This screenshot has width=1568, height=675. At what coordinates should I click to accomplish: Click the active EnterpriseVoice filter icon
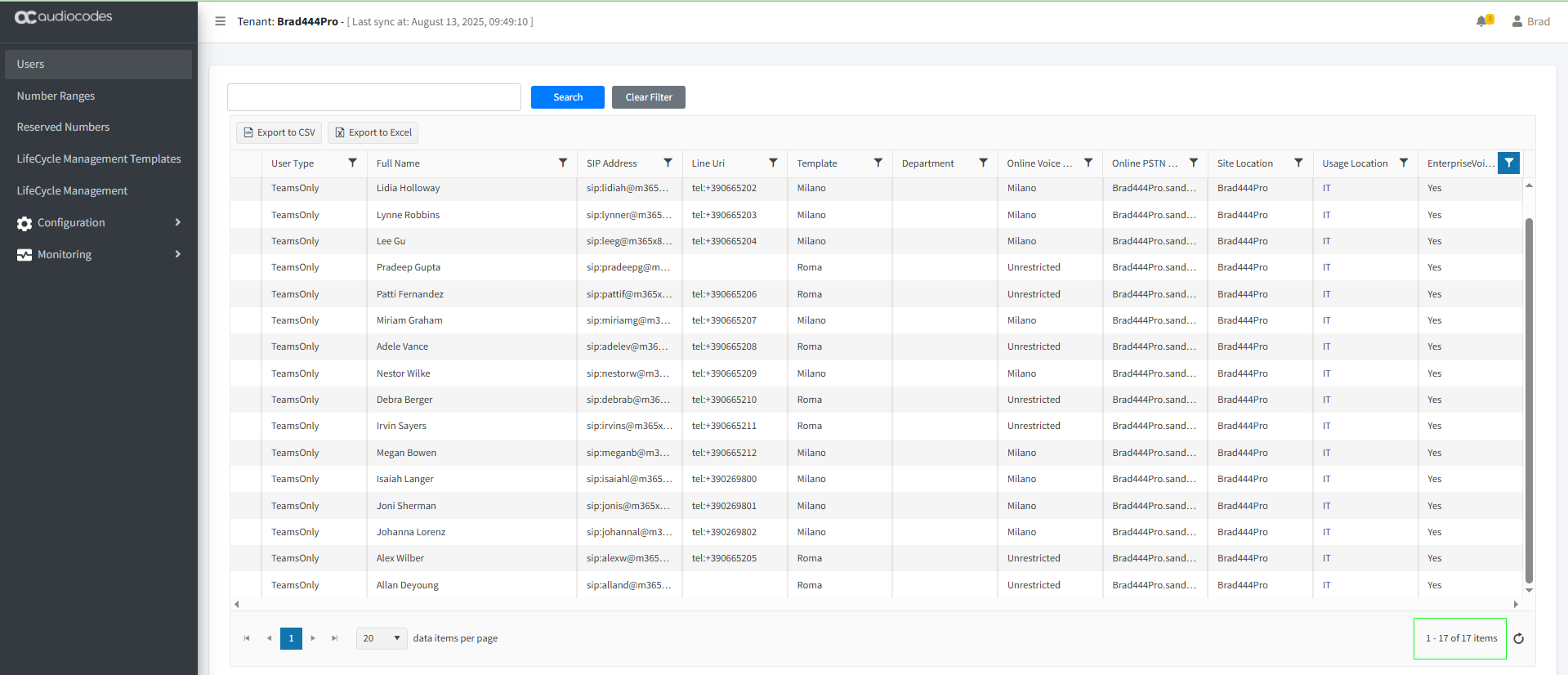(1508, 163)
